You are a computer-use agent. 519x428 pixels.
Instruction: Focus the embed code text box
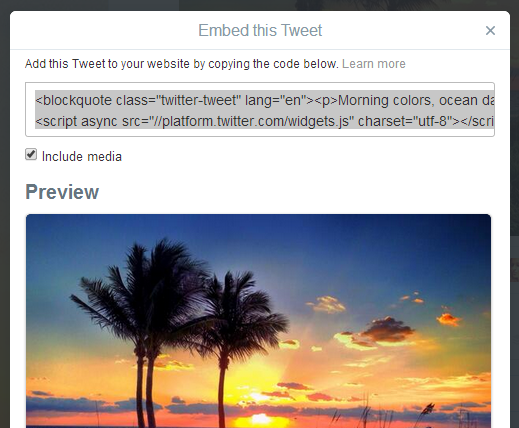tap(260, 109)
